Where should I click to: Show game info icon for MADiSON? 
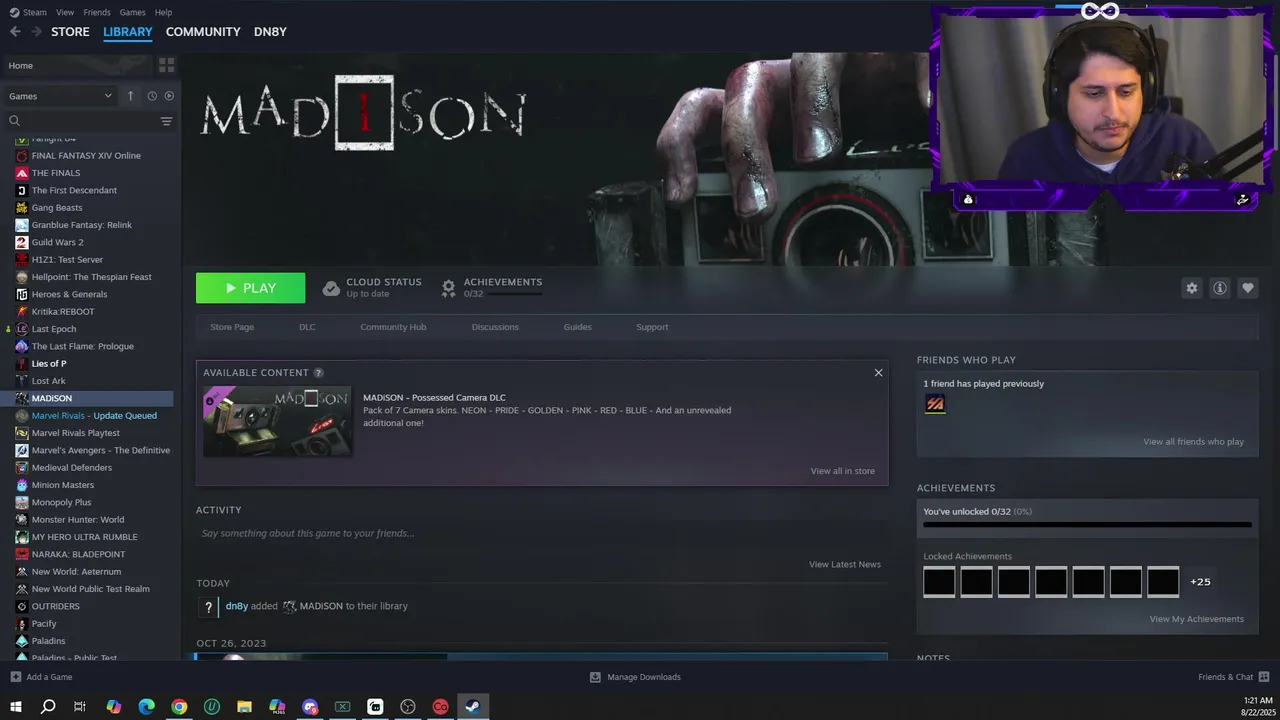tap(1219, 288)
